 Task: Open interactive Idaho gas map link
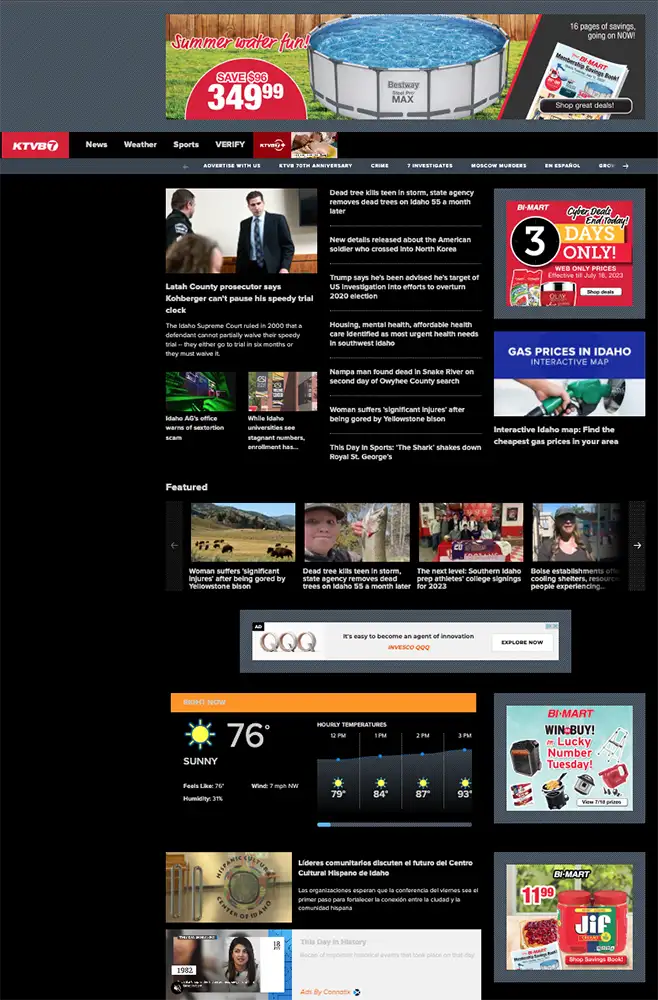(556, 436)
